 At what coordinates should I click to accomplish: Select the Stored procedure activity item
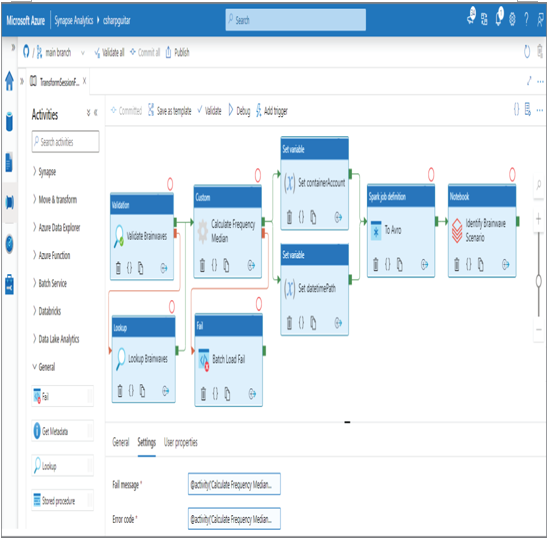click(x=63, y=500)
